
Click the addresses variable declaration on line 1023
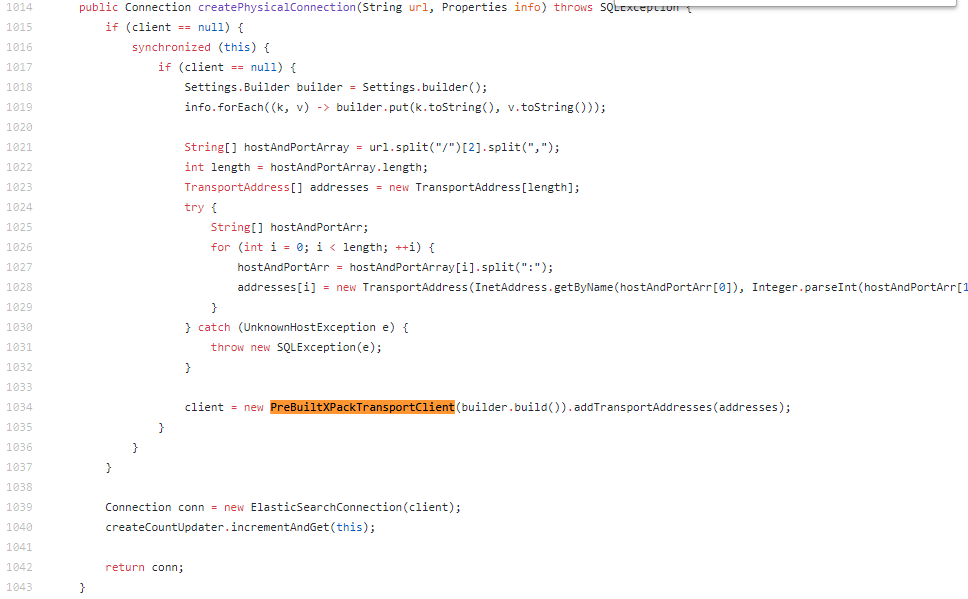[339, 187]
